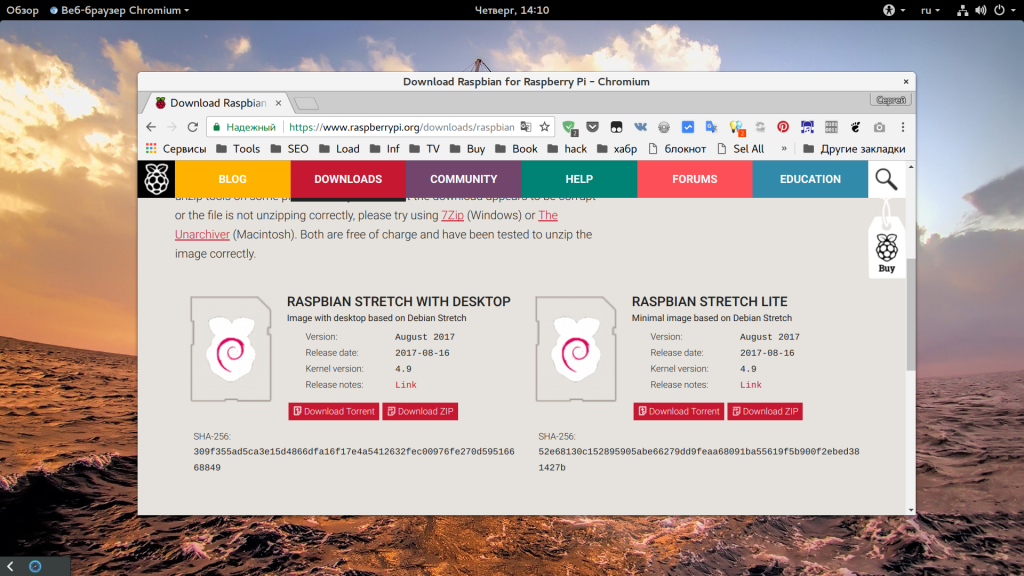The image size is (1024, 576).
Task: Click the gray grid extension icon
Action: click(831, 127)
